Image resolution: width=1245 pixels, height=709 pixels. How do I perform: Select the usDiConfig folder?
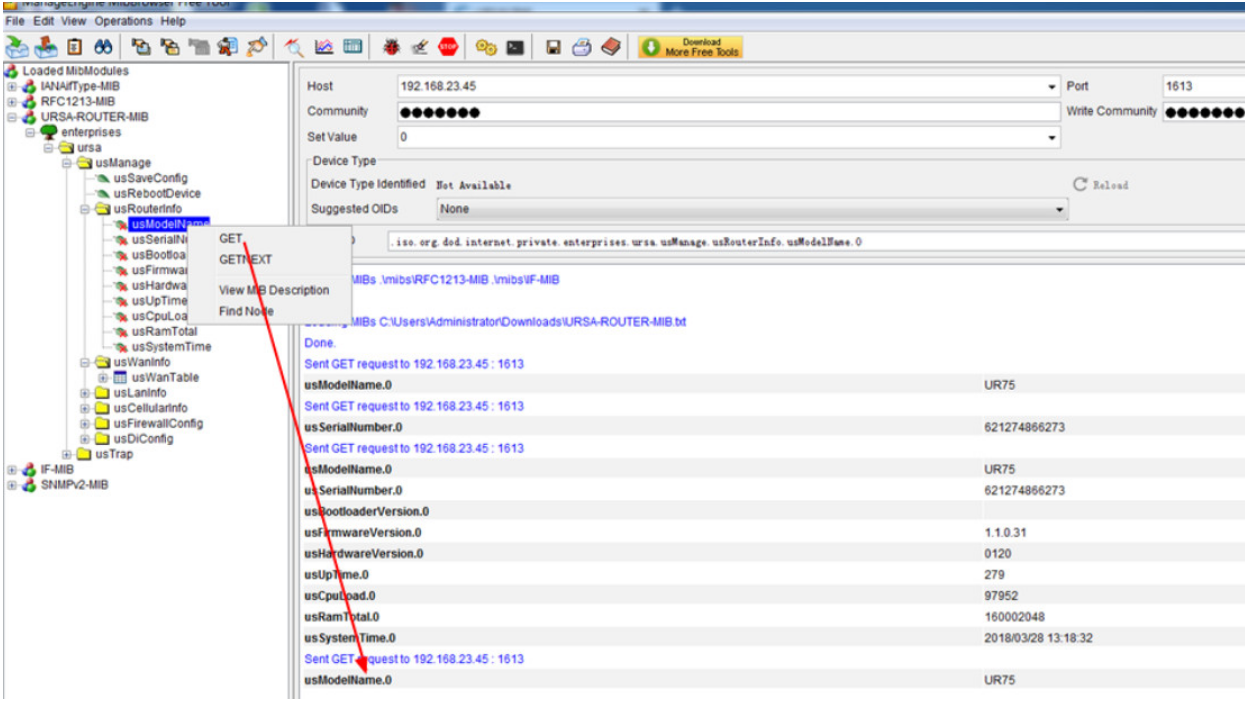[x=143, y=439]
